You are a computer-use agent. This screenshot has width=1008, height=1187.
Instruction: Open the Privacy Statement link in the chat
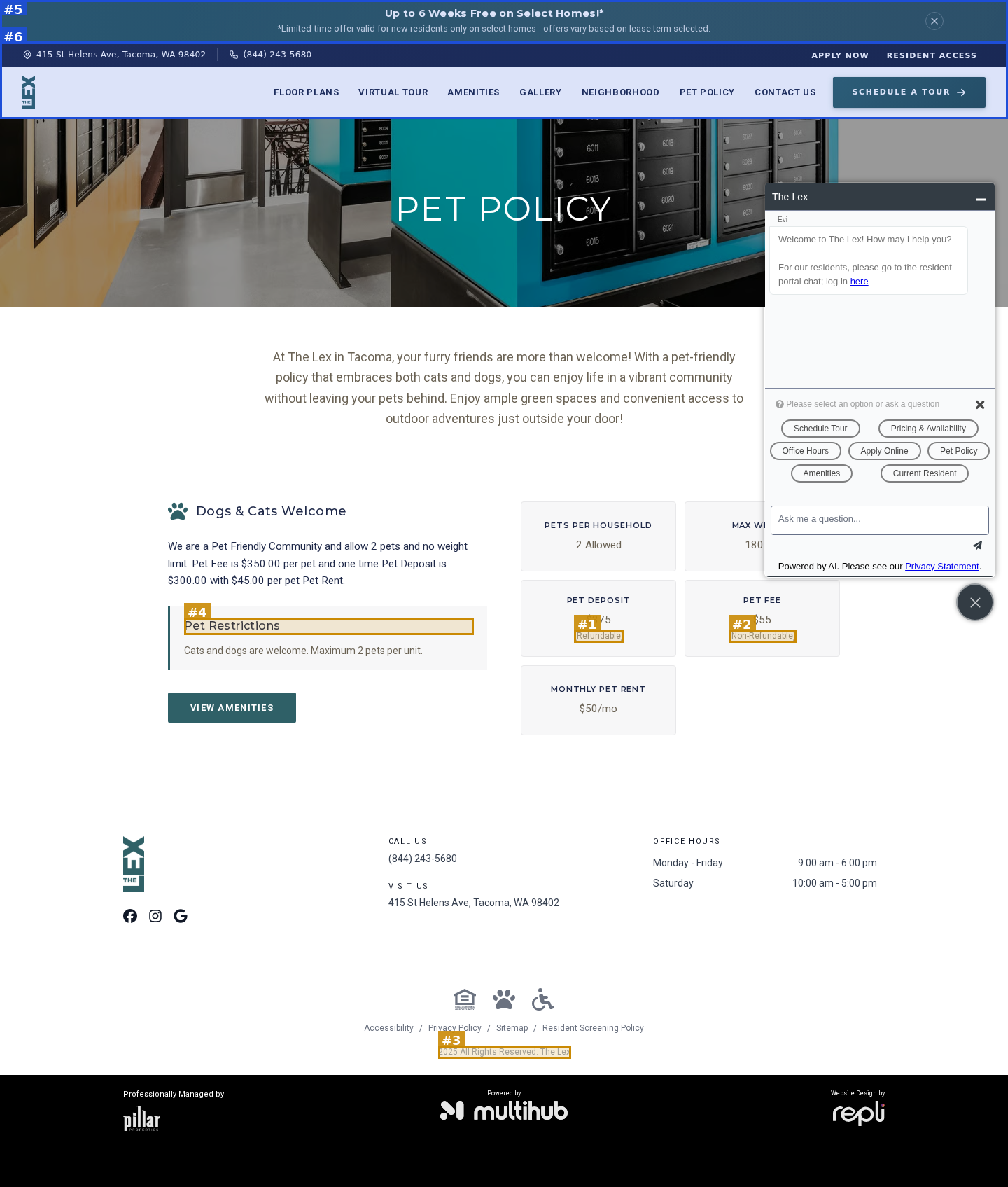[942, 567]
